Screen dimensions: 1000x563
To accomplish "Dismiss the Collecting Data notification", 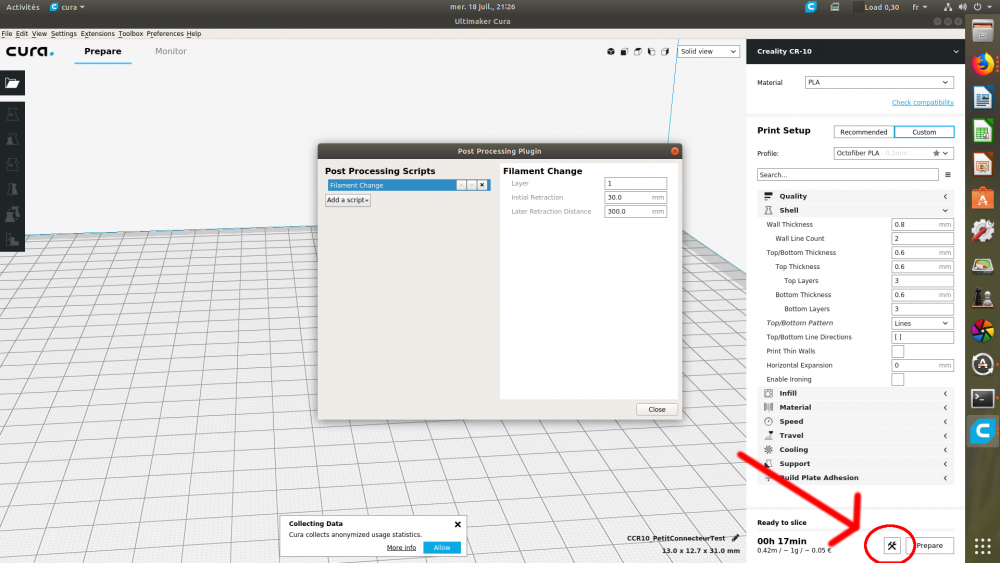I will [457, 524].
